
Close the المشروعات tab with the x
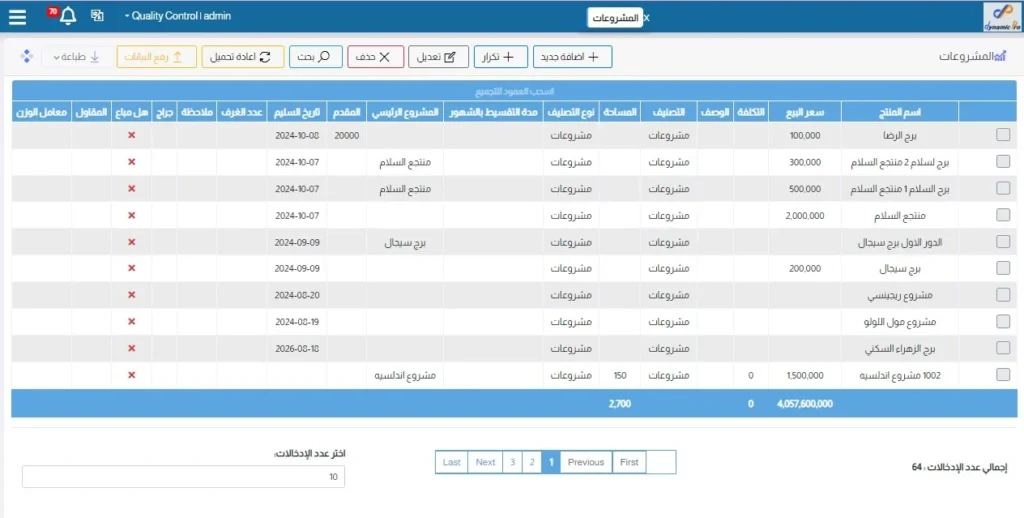(646, 18)
